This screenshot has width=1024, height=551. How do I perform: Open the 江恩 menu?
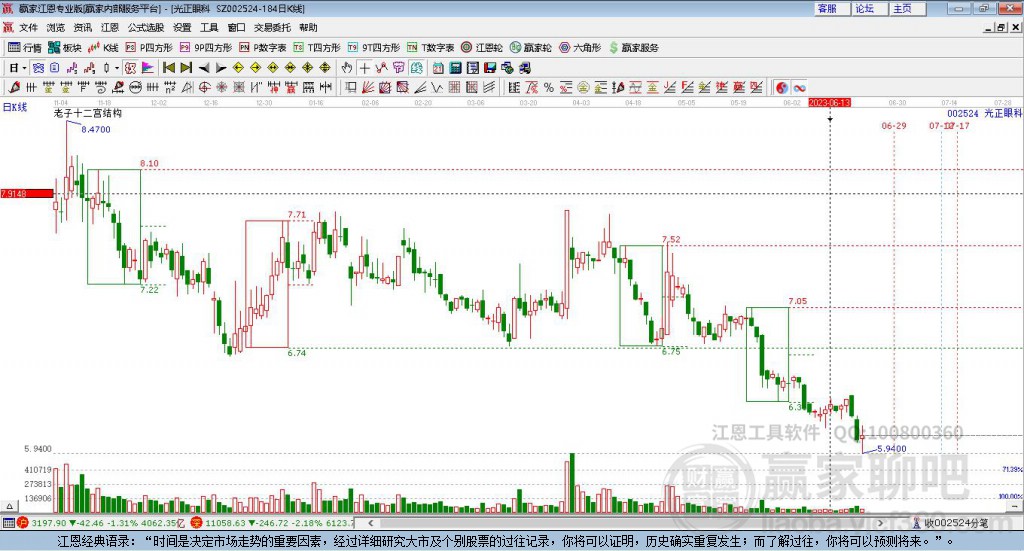(110, 27)
